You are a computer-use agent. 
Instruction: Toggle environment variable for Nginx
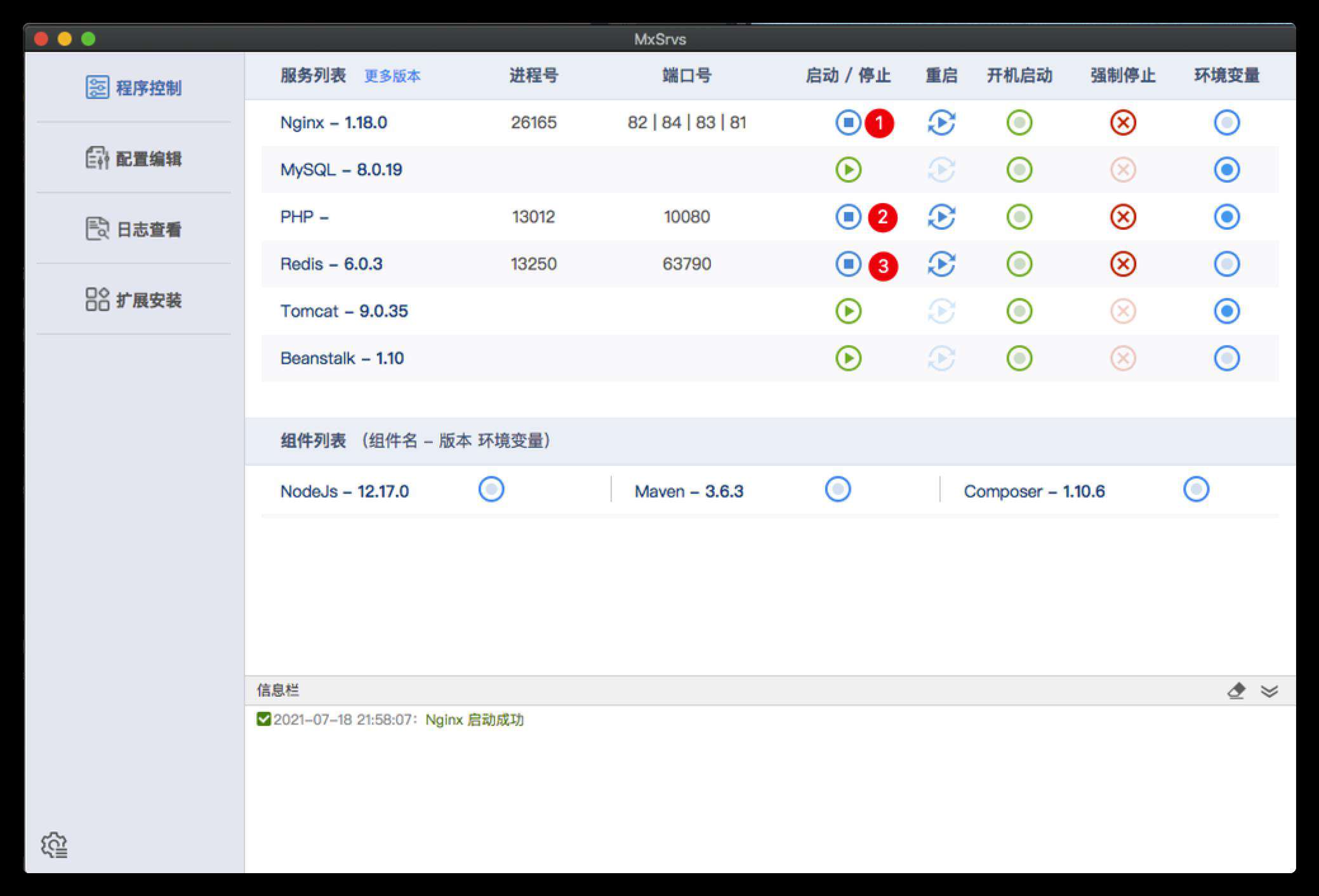(x=1226, y=122)
